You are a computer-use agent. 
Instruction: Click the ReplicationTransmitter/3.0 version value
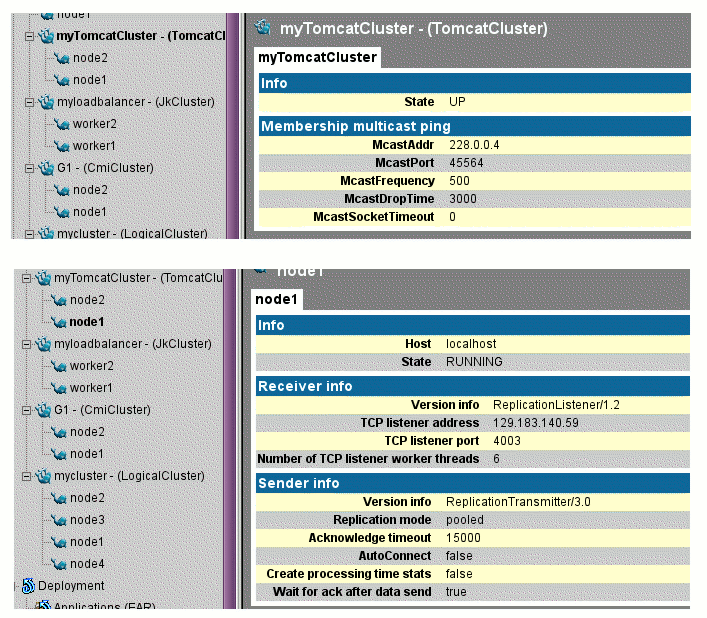tap(518, 502)
